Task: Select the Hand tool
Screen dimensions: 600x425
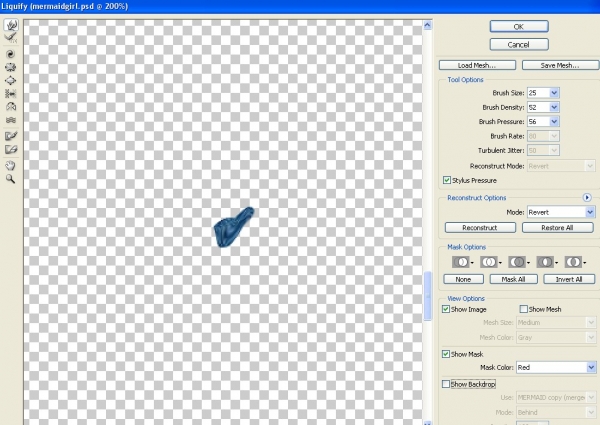Action: click(11, 165)
